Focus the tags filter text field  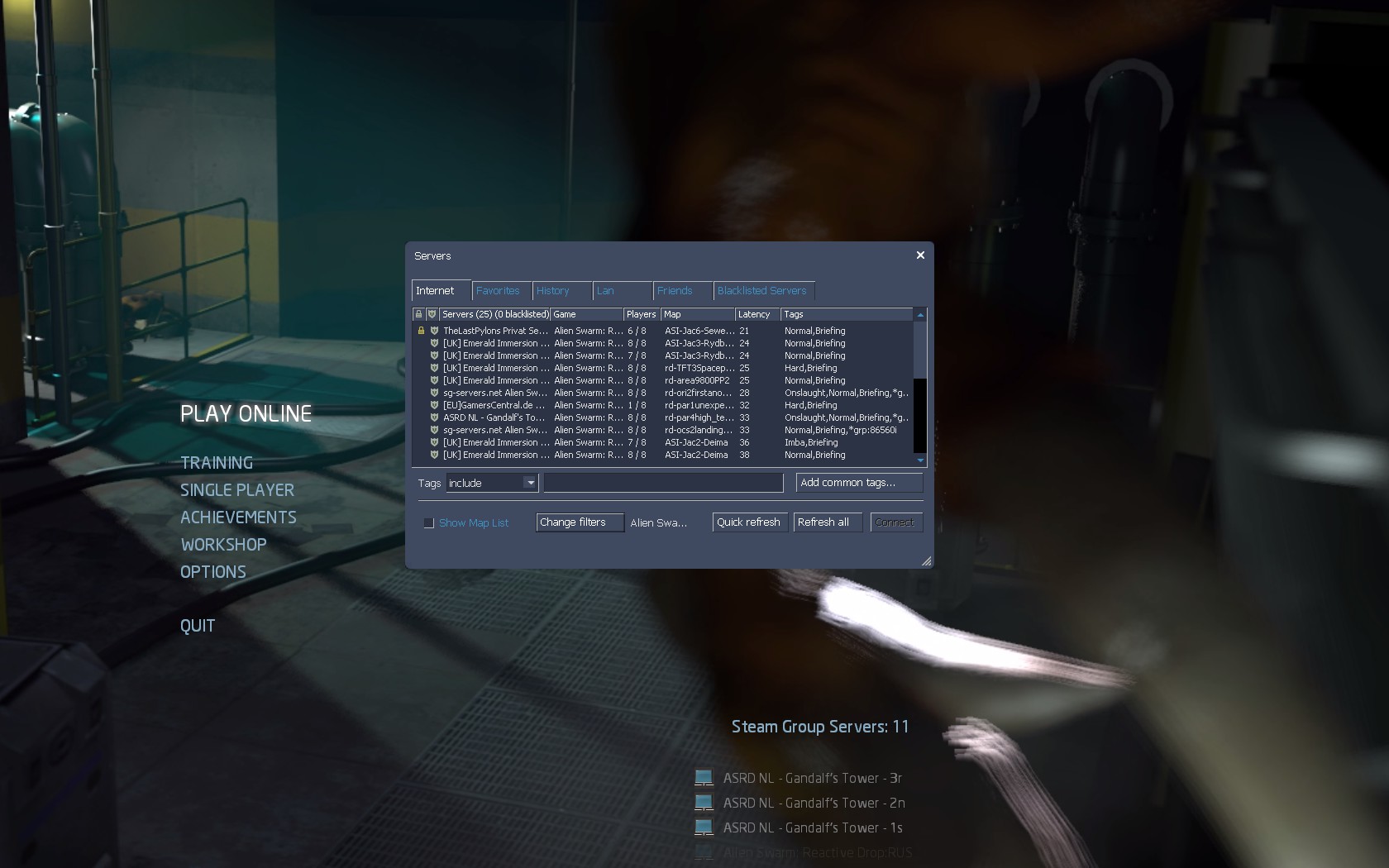(663, 483)
